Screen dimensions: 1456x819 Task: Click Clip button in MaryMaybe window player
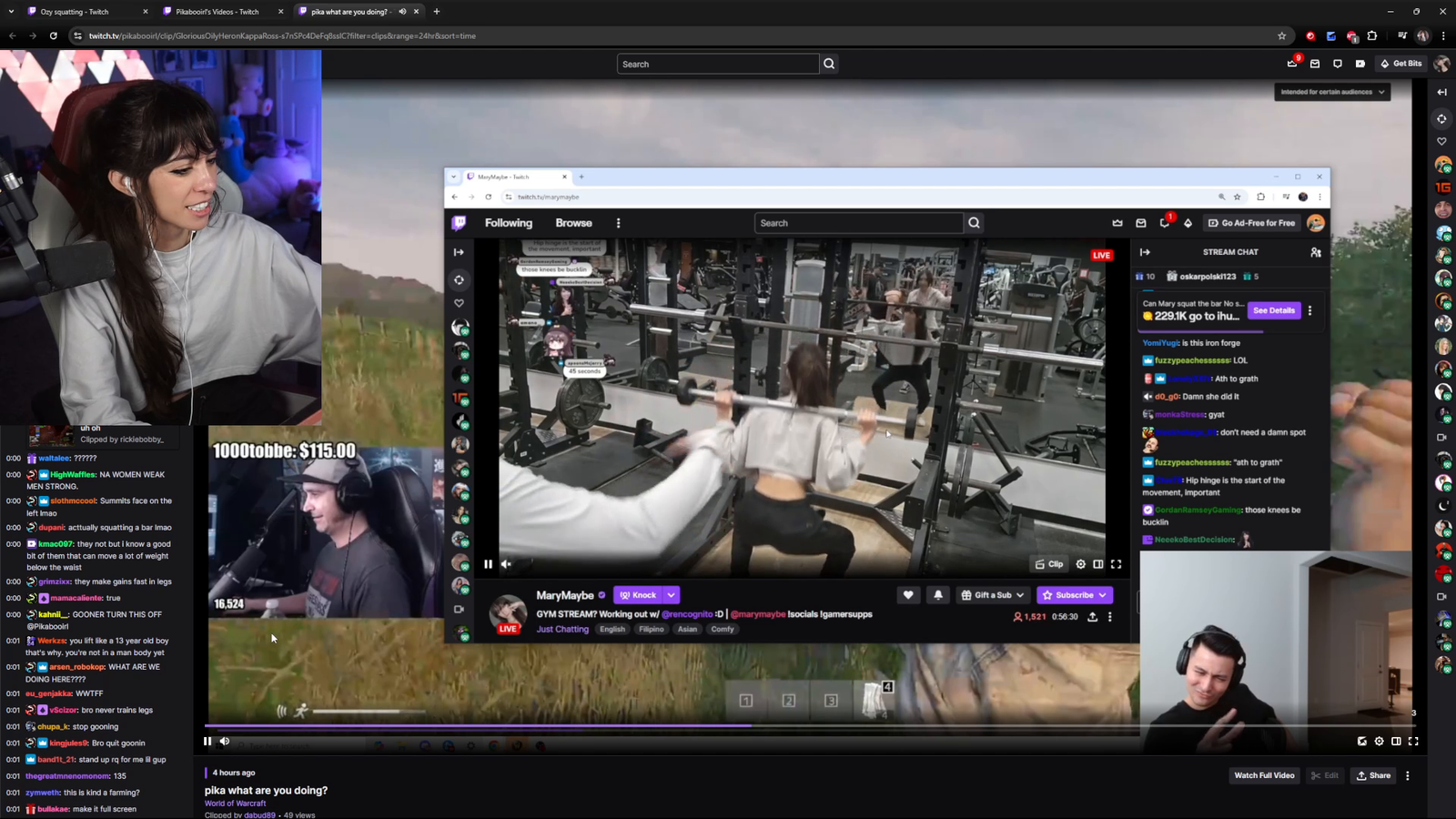point(1049,564)
